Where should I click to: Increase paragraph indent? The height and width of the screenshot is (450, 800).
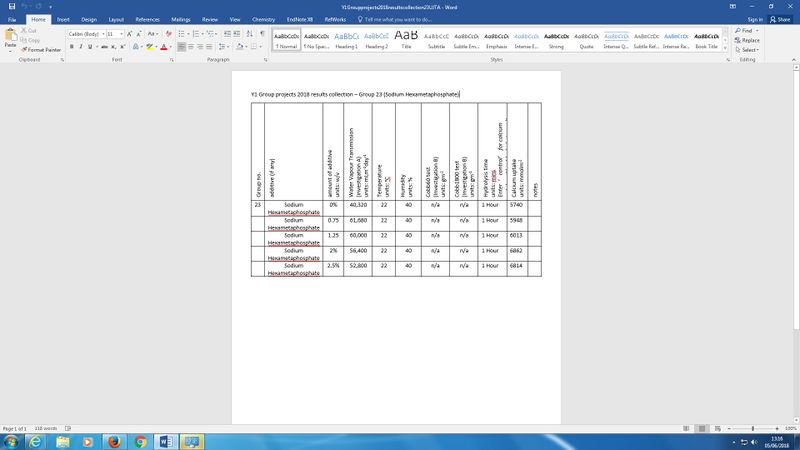[x=237, y=34]
